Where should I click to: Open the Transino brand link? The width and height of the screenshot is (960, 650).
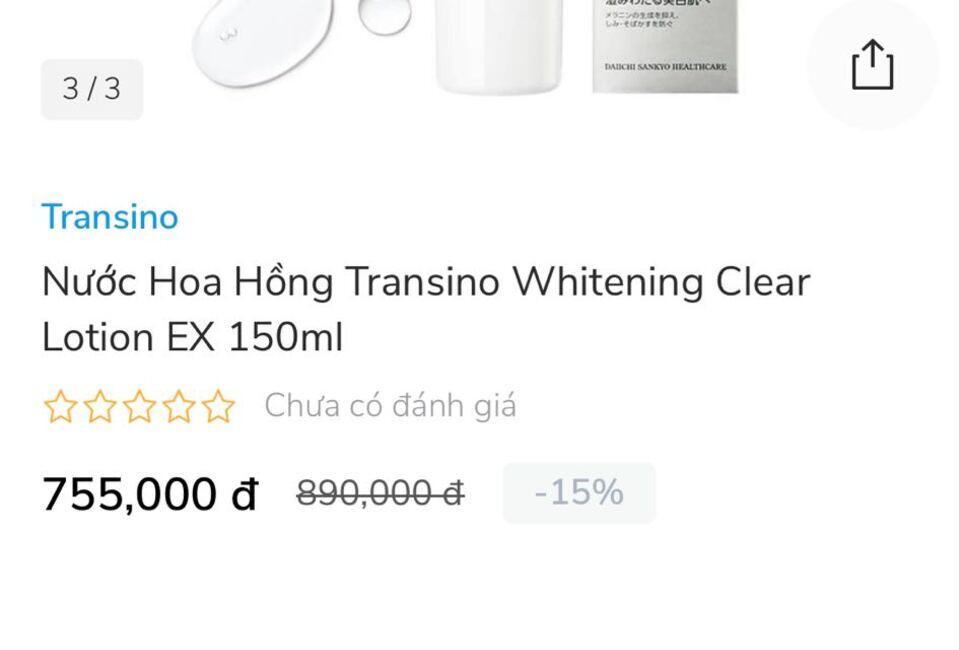pos(110,217)
